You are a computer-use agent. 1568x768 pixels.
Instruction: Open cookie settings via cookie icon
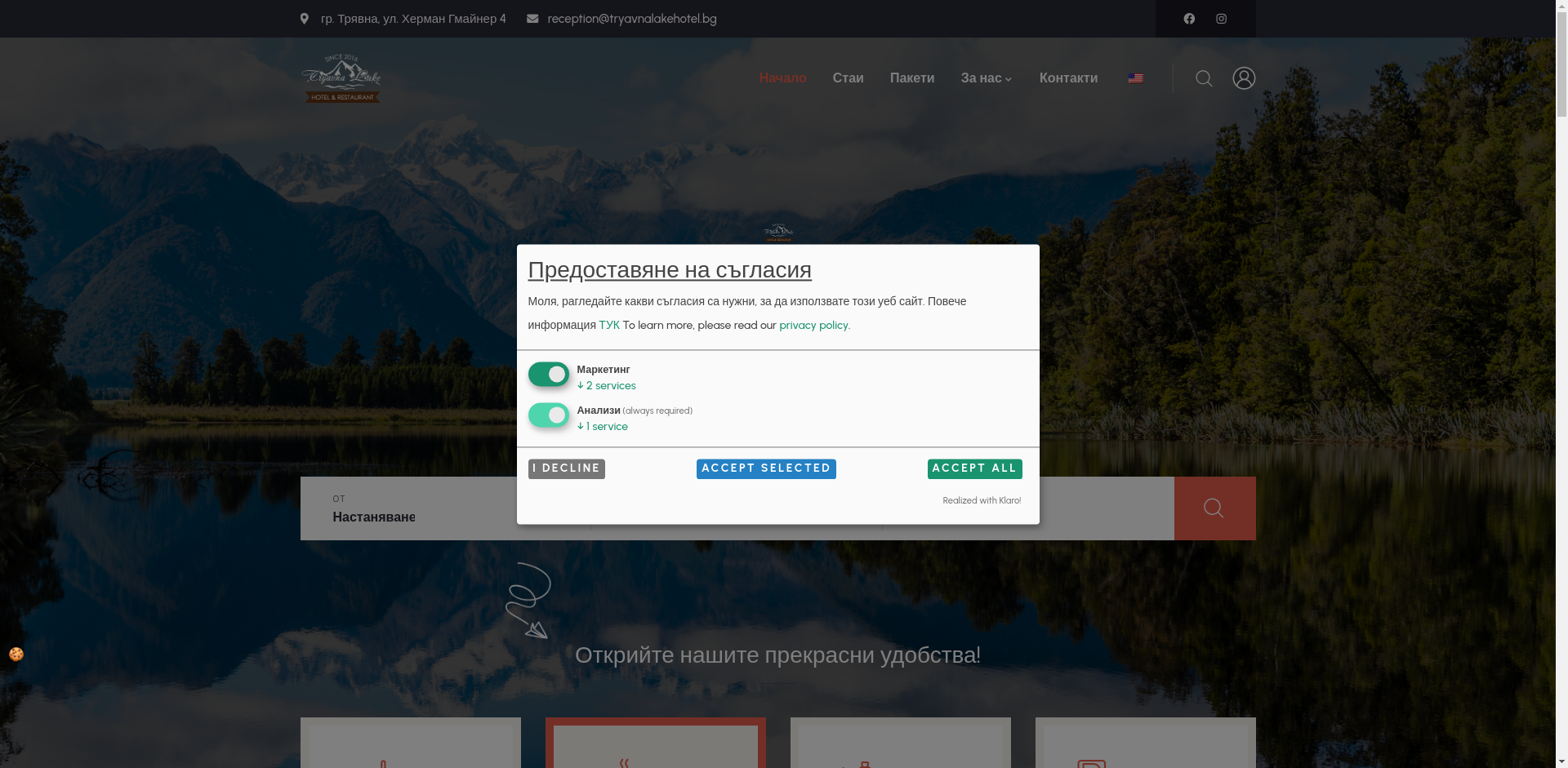click(16, 655)
